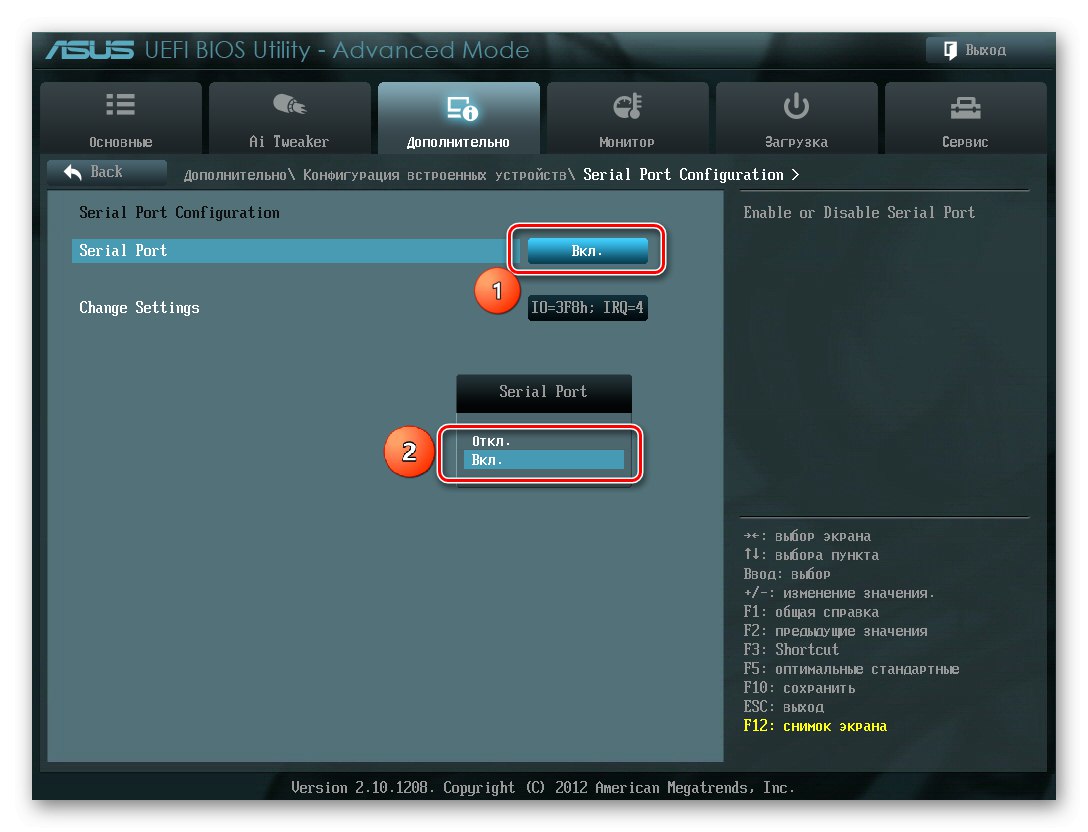Image resolution: width=1088 pixels, height=832 pixels.
Task: Click the Version 2.10.1208 copyright footer
Action: pos(543,788)
